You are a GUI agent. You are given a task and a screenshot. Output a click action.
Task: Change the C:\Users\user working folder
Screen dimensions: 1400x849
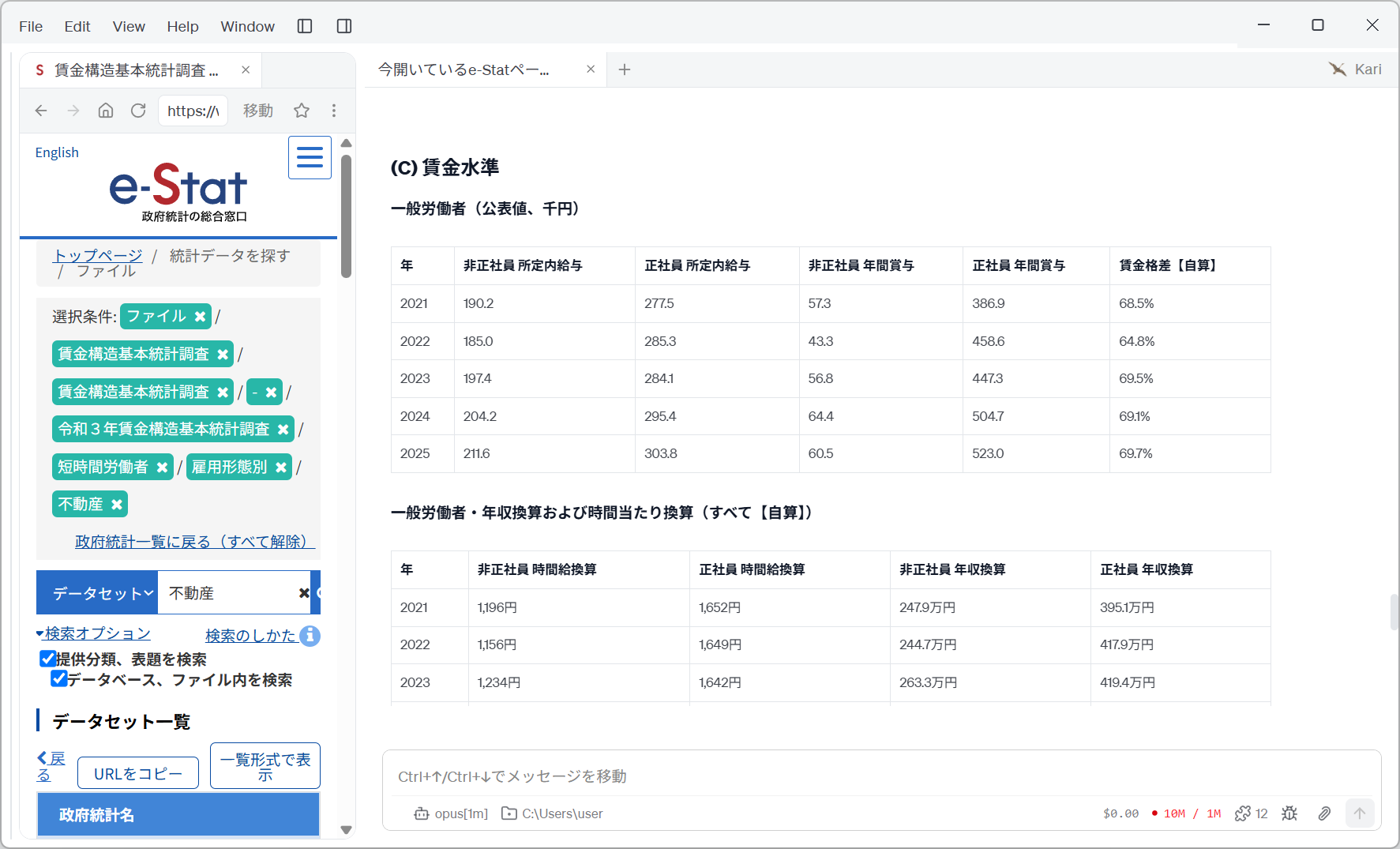coord(553,813)
